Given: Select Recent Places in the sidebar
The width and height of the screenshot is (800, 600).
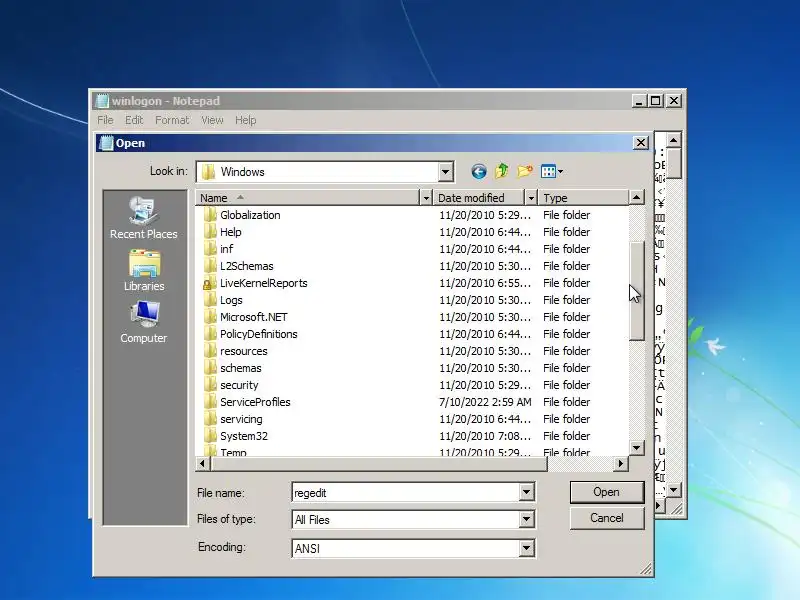Looking at the screenshot, I should coord(143,218).
